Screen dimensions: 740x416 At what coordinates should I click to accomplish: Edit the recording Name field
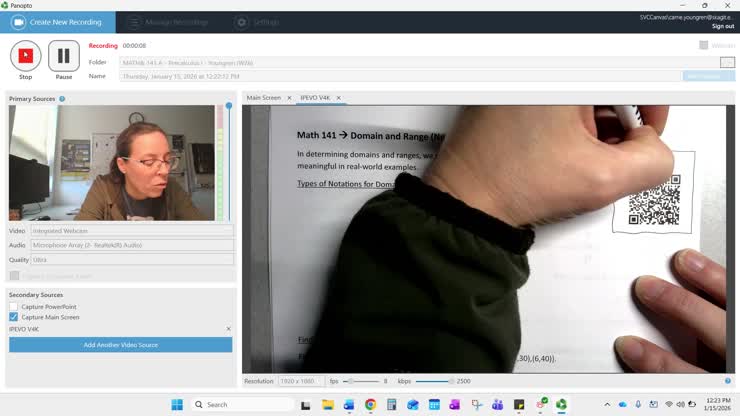pos(400,76)
